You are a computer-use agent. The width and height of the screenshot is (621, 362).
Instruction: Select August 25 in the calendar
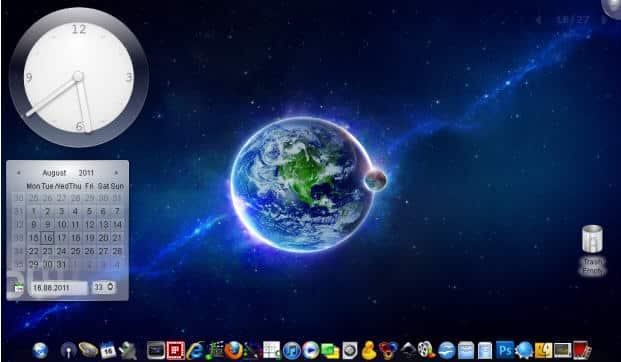point(75,251)
